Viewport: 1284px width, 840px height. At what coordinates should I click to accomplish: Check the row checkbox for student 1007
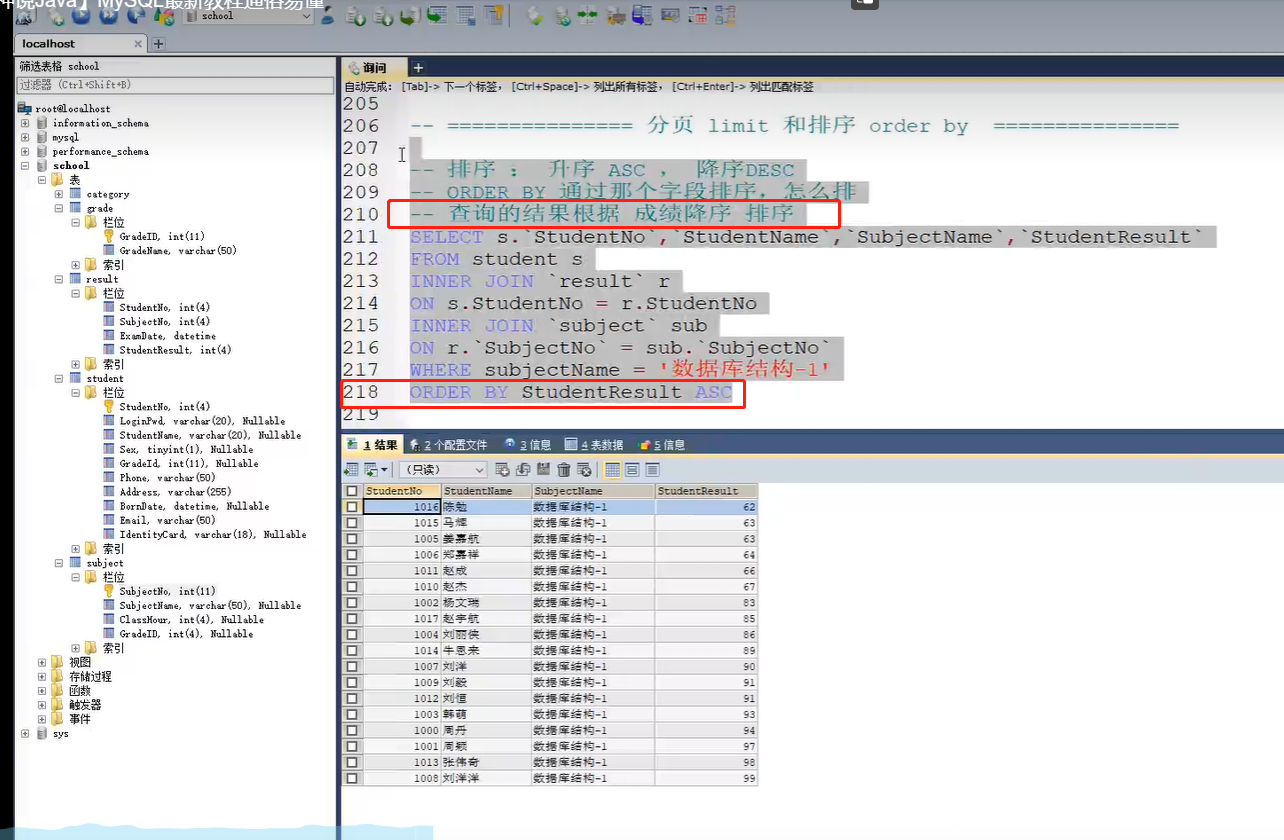click(x=351, y=666)
